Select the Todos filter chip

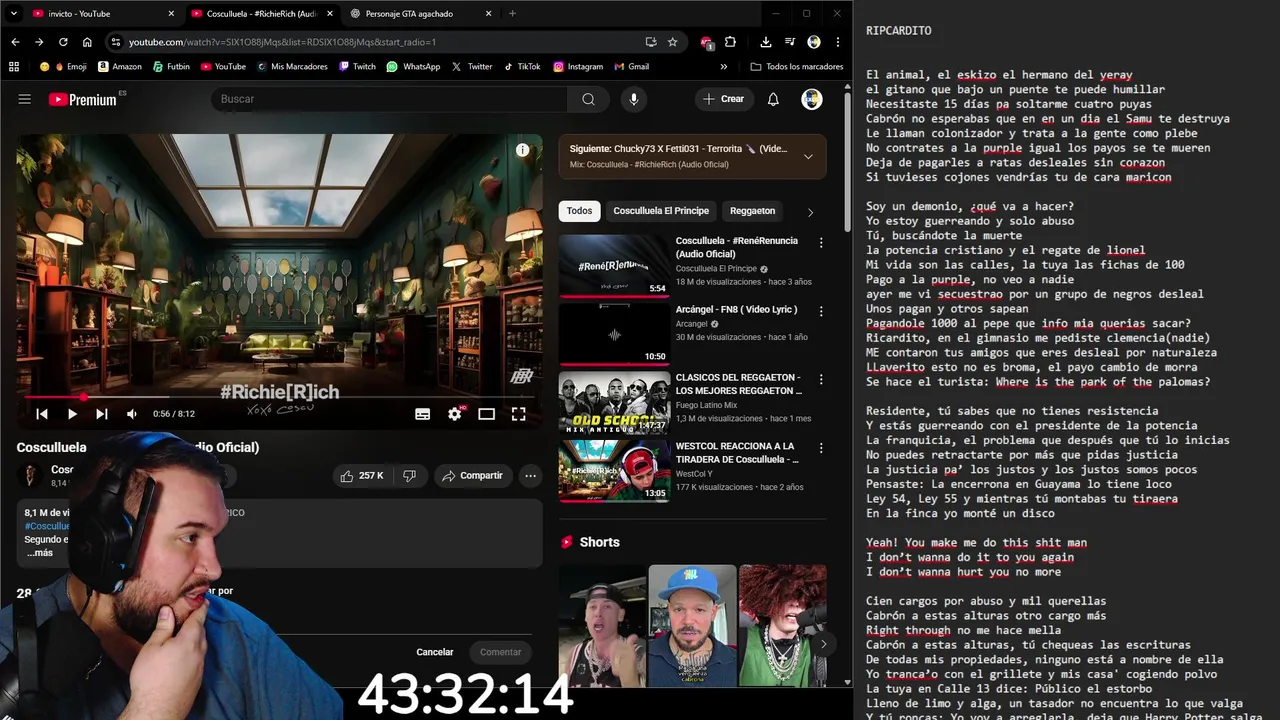[x=580, y=211]
